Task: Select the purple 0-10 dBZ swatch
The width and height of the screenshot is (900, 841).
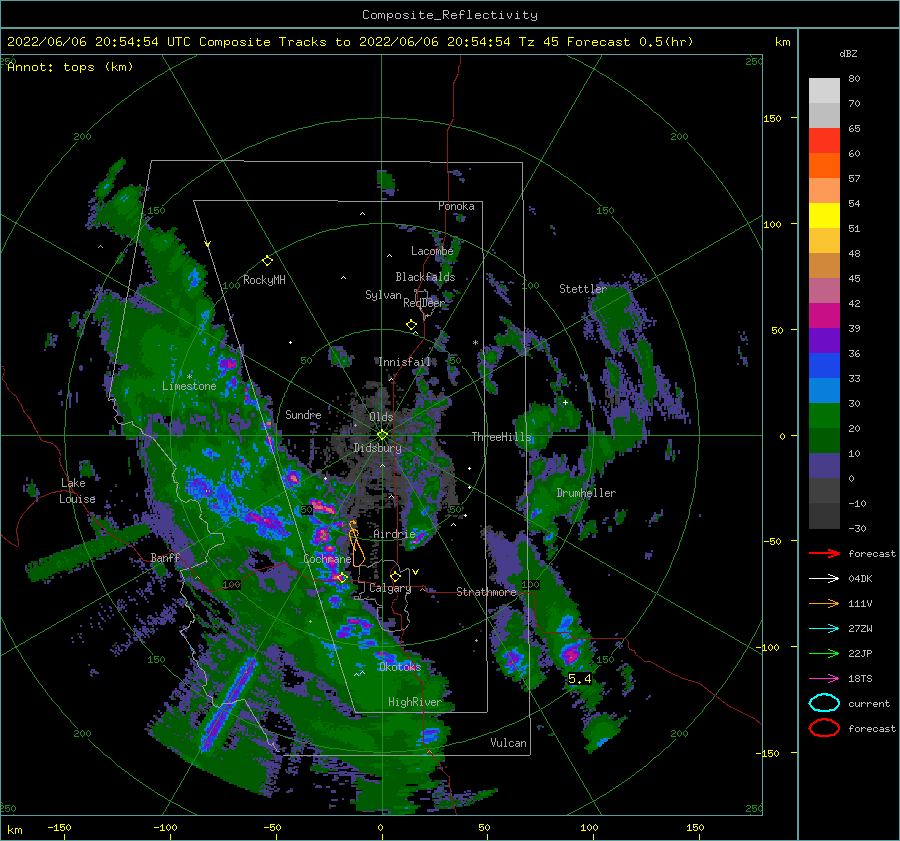Action: [824, 466]
